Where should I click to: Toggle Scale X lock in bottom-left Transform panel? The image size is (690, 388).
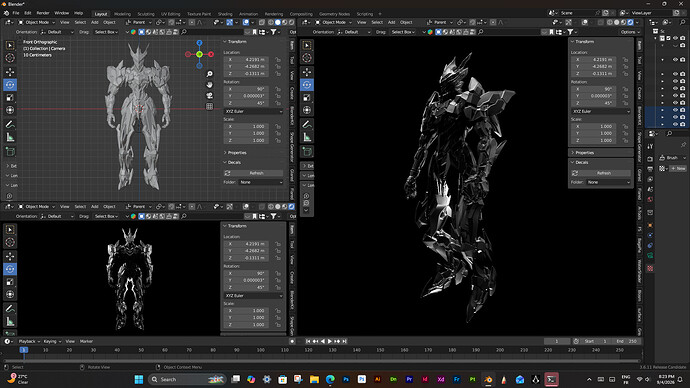pyautogui.click(x=278, y=311)
